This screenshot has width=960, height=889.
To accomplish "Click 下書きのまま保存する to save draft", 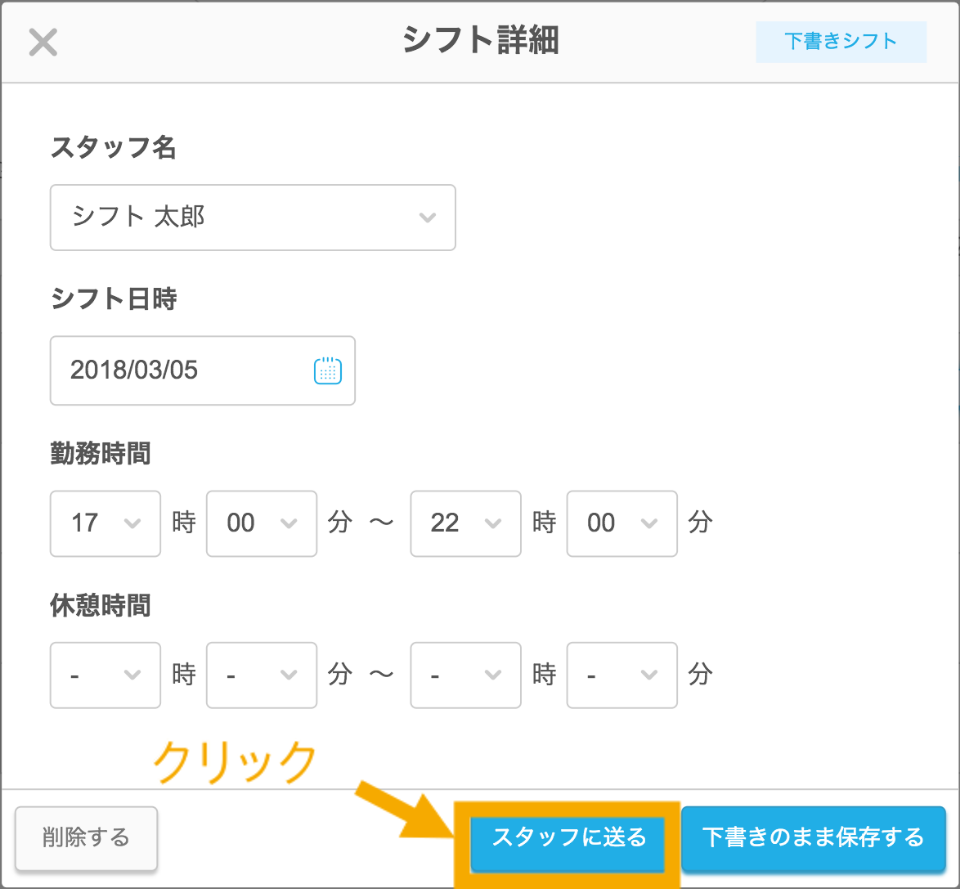I will 813,837.
